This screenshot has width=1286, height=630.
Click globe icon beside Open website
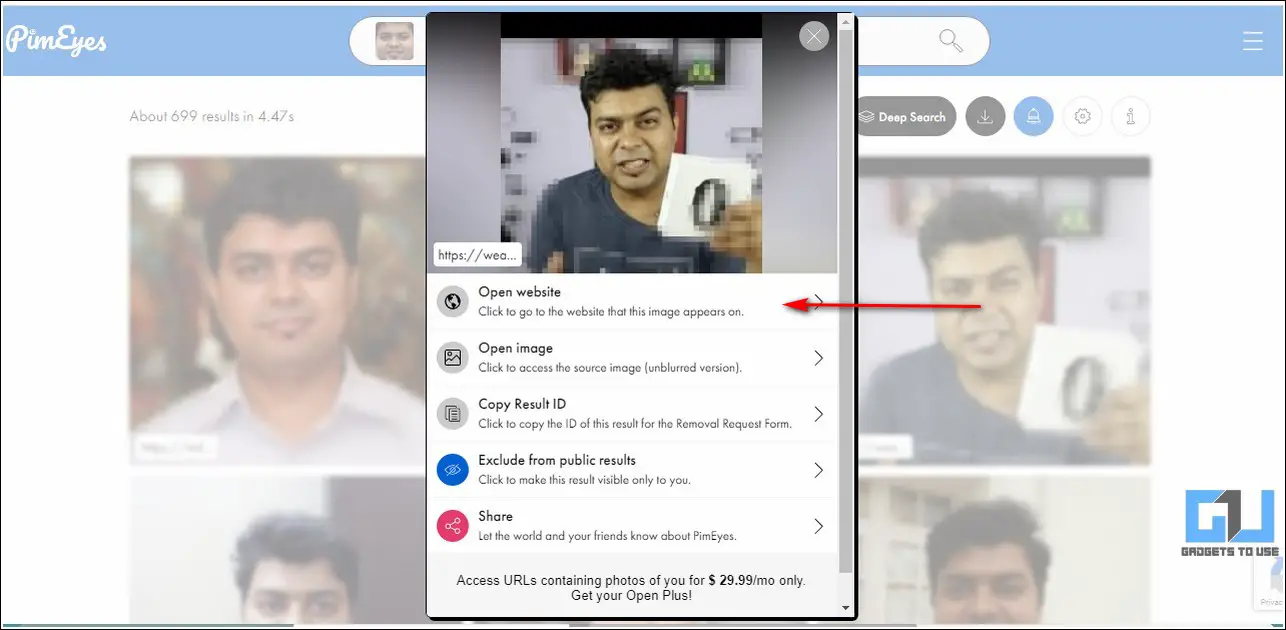pyautogui.click(x=453, y=302)
